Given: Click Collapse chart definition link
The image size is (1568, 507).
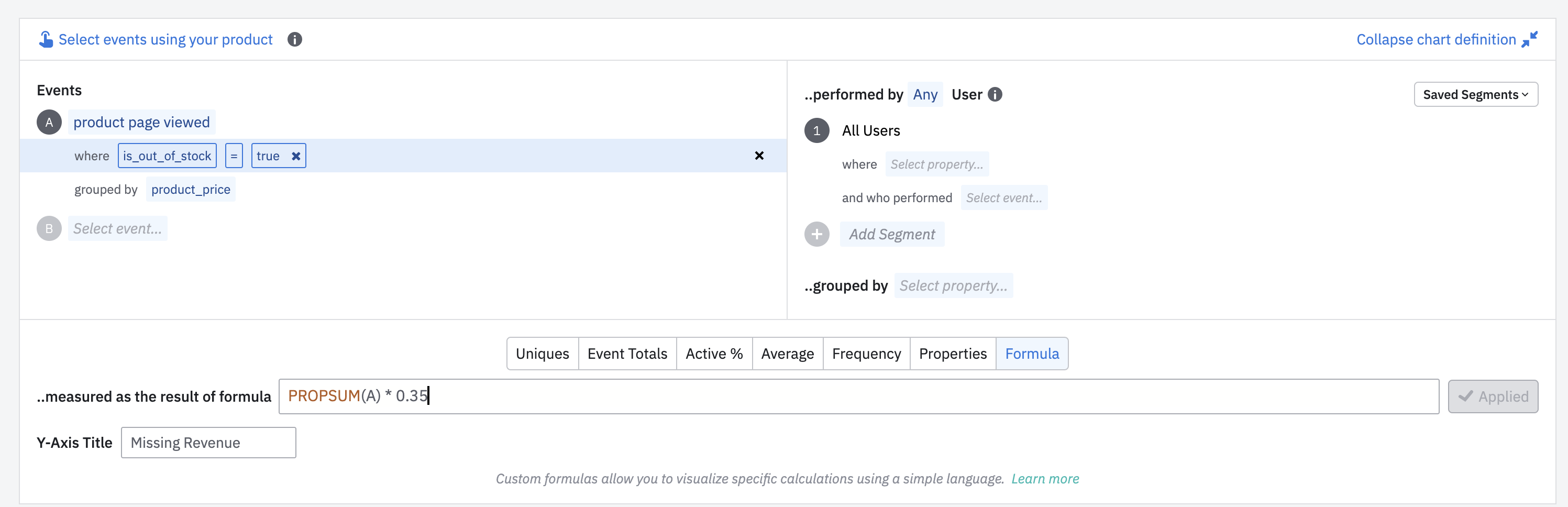Looking at the screenshot, I should pyautogui.click(x=1436, y=40).
